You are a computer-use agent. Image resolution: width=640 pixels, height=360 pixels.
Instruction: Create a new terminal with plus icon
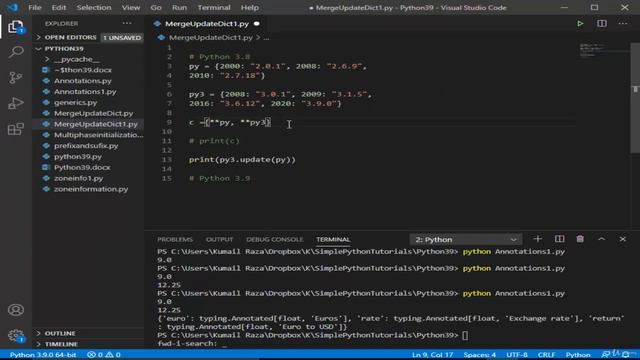coord(538,239)
